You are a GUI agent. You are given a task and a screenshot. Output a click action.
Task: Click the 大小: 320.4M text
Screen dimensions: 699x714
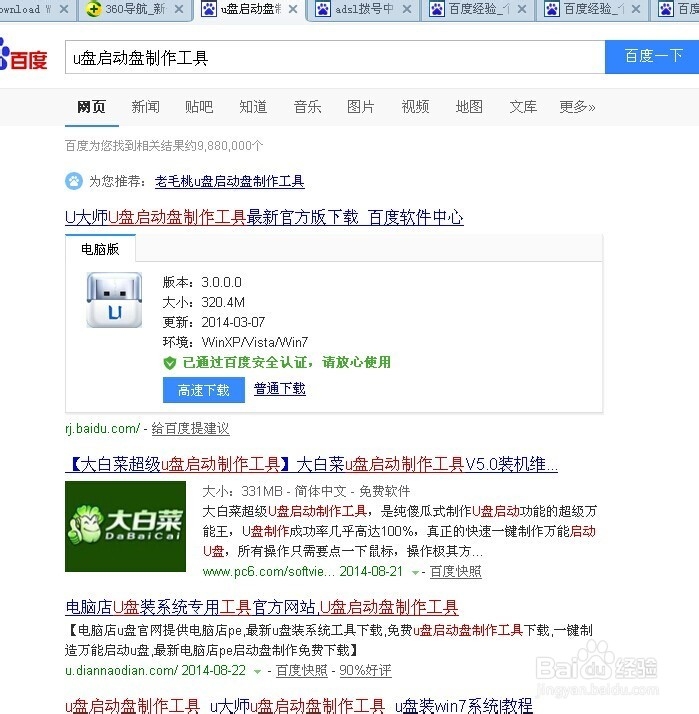coord(204,302)
